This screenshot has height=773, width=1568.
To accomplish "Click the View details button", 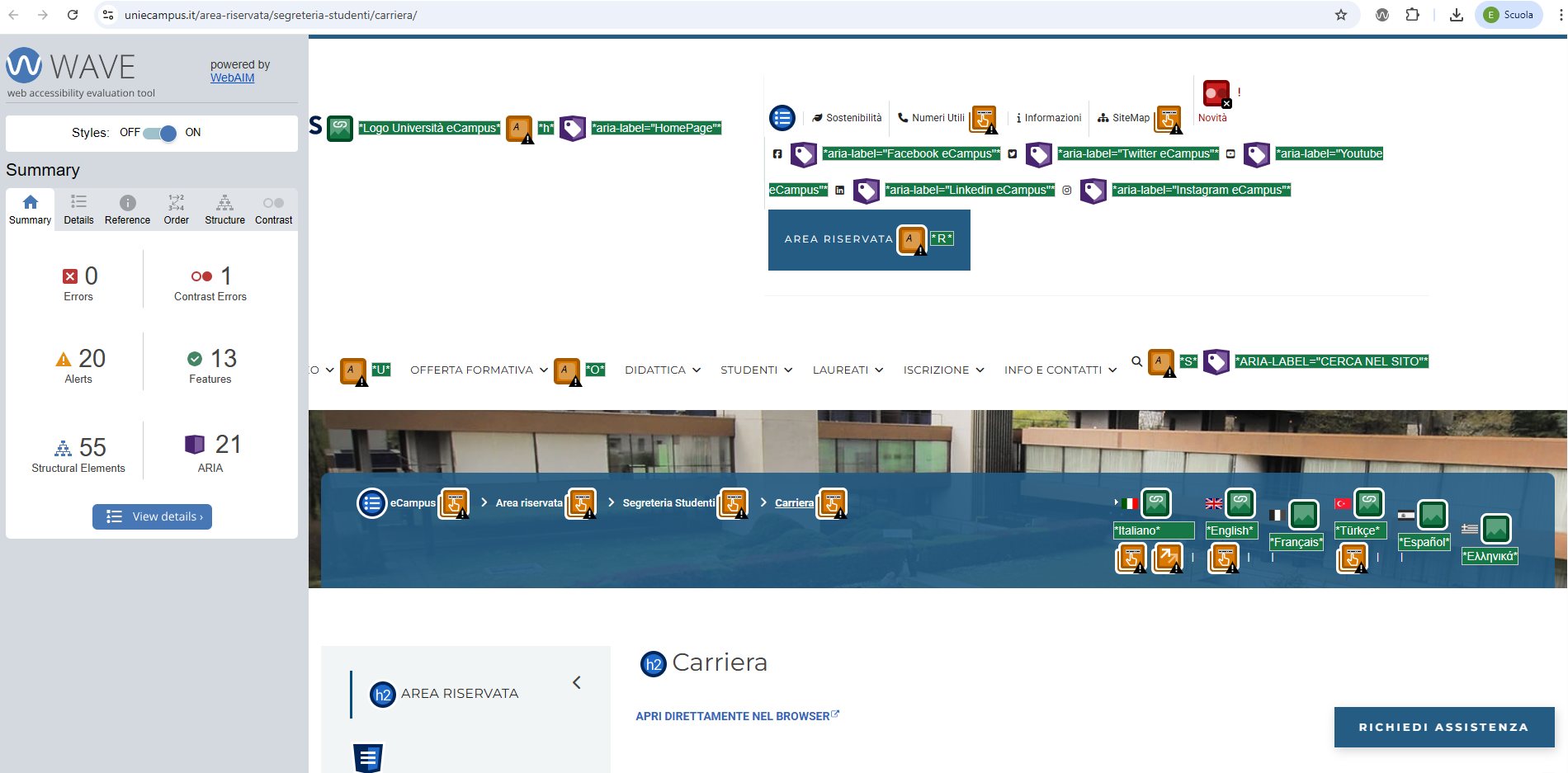I will coord(153,516).
